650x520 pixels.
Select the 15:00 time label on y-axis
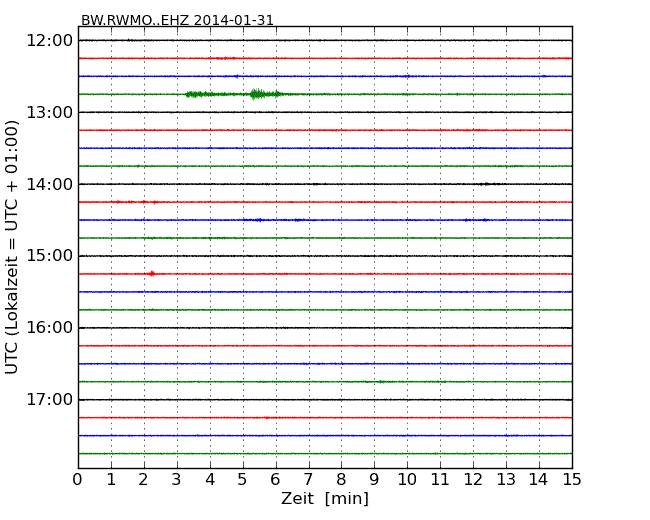pos(49,256)
